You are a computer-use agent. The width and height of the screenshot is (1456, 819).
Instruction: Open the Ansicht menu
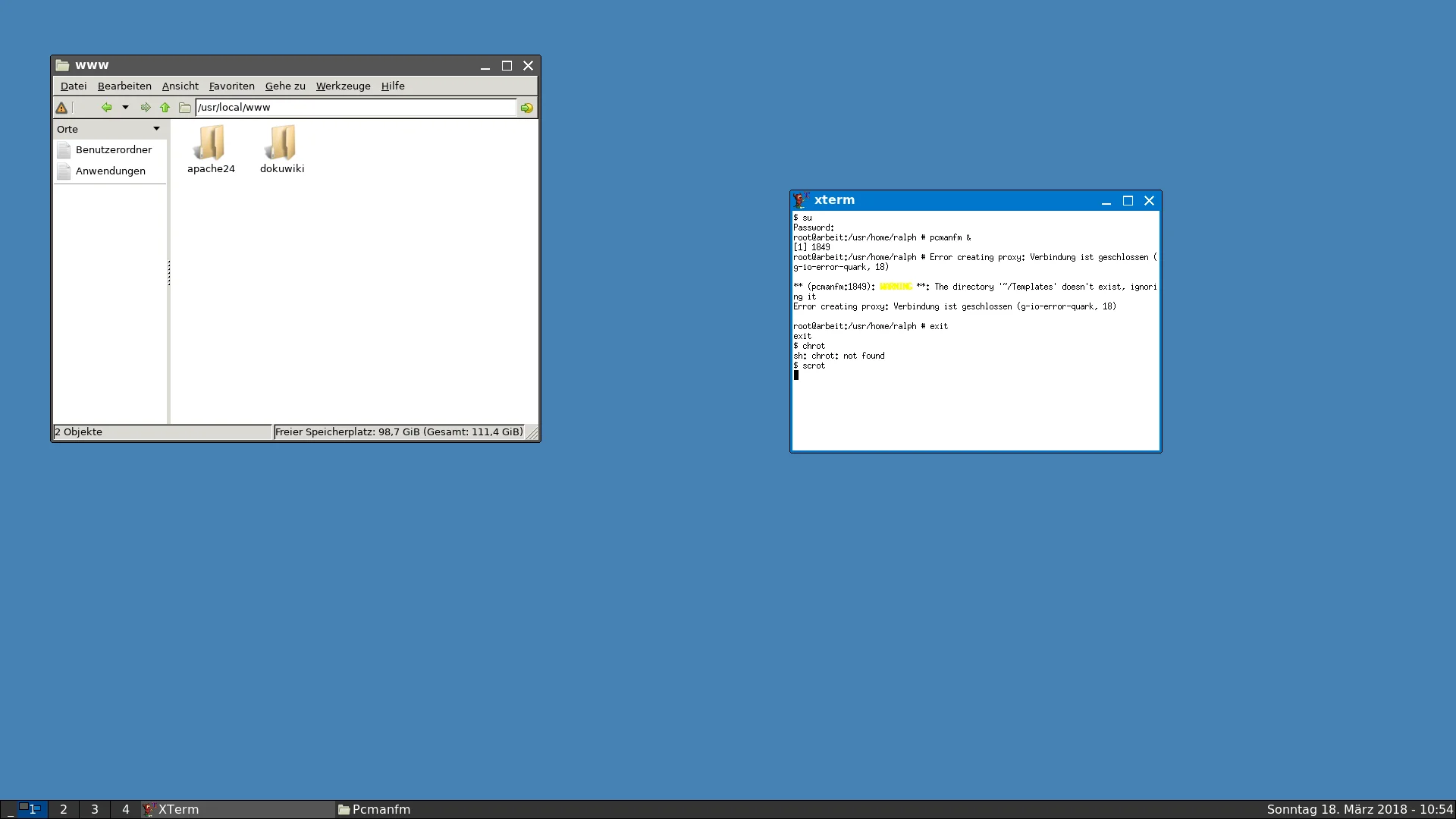click(180, 86)
